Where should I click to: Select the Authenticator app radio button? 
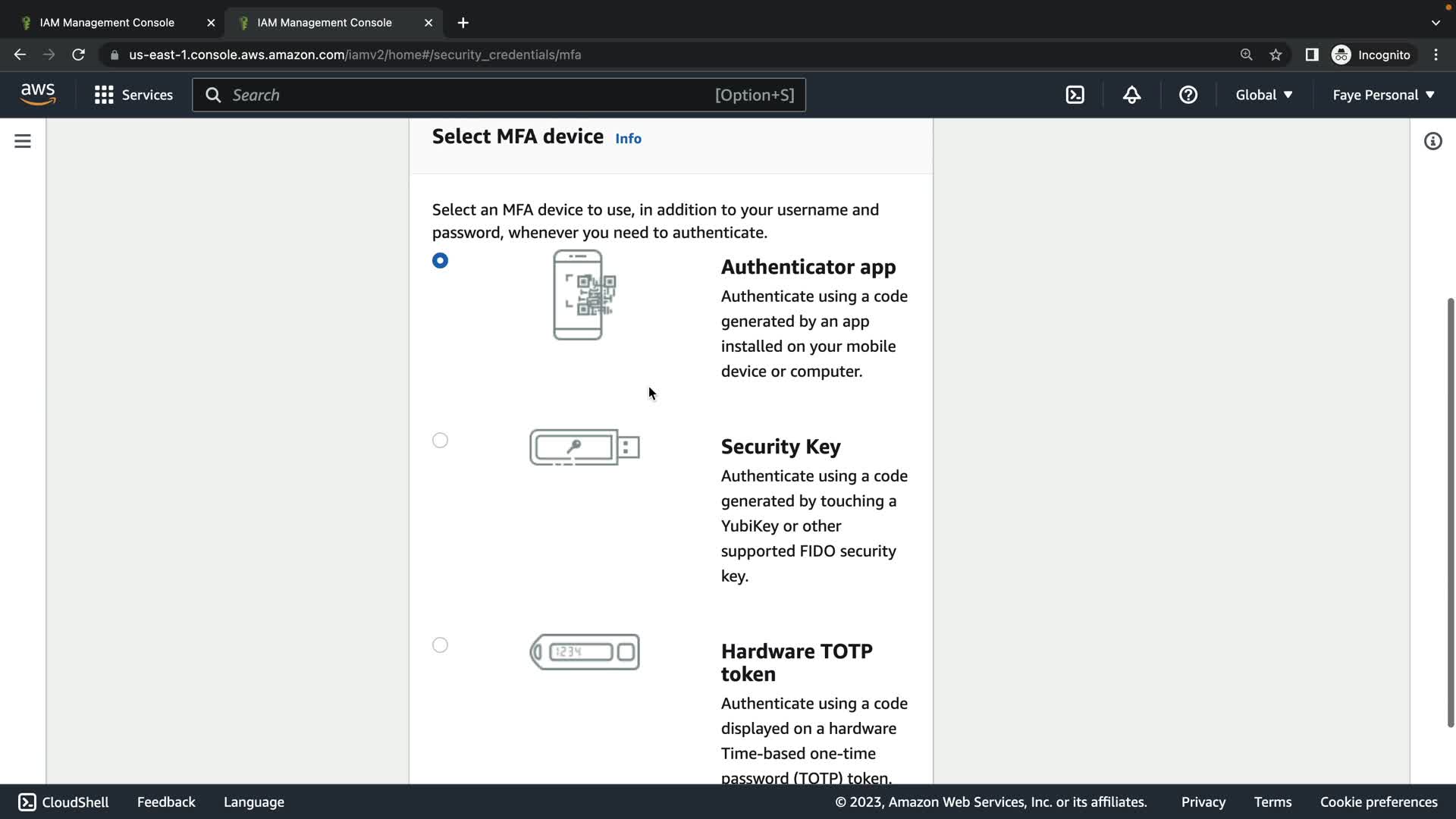pyautogui.click(x=440, y=260)
